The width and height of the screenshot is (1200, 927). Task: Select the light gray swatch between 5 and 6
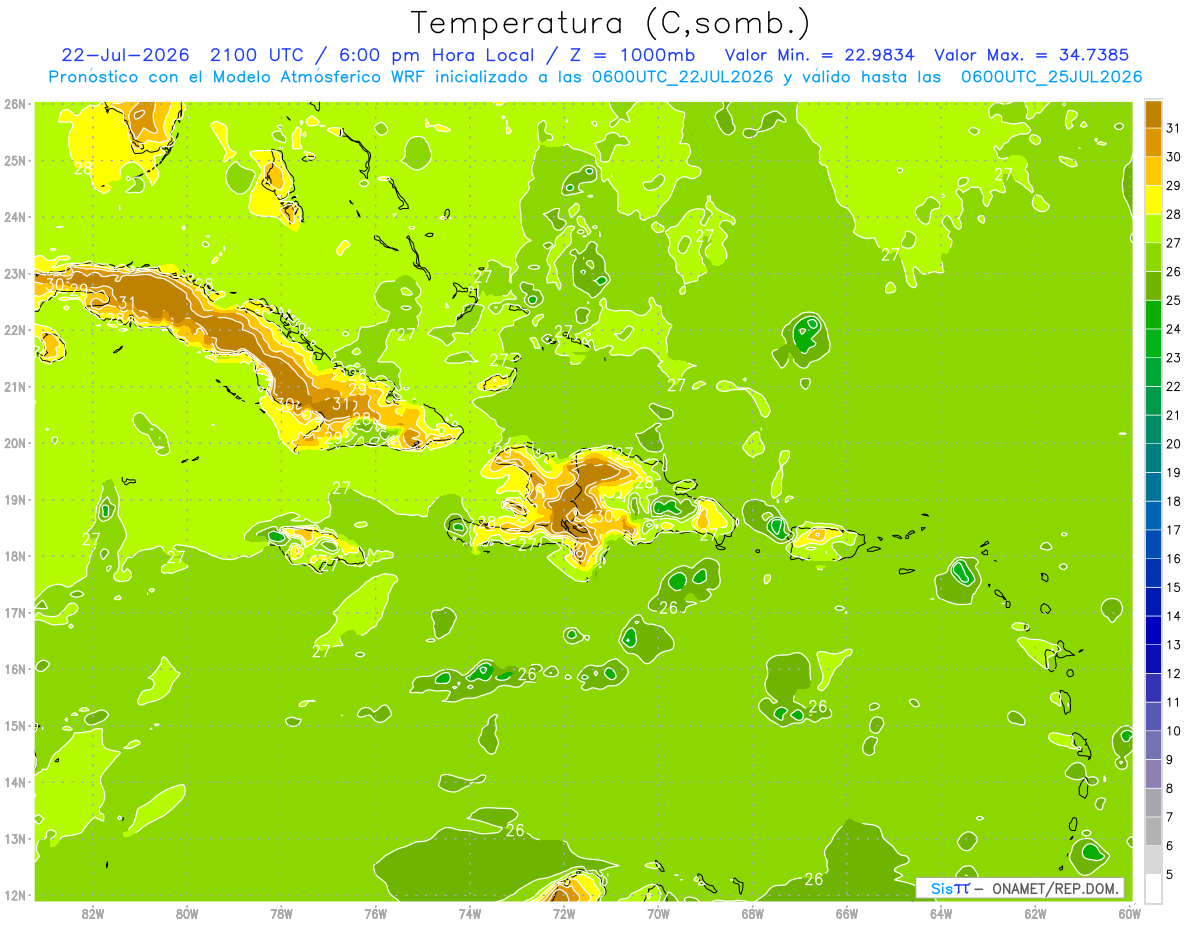[x=1154, y=860]
